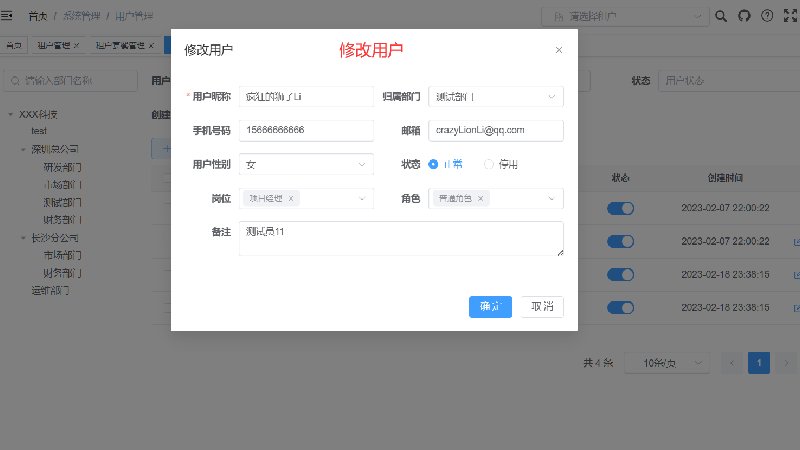
Task: Open the 用户状态 filter select
Action: pyautogui.click(x=730, y=81)
